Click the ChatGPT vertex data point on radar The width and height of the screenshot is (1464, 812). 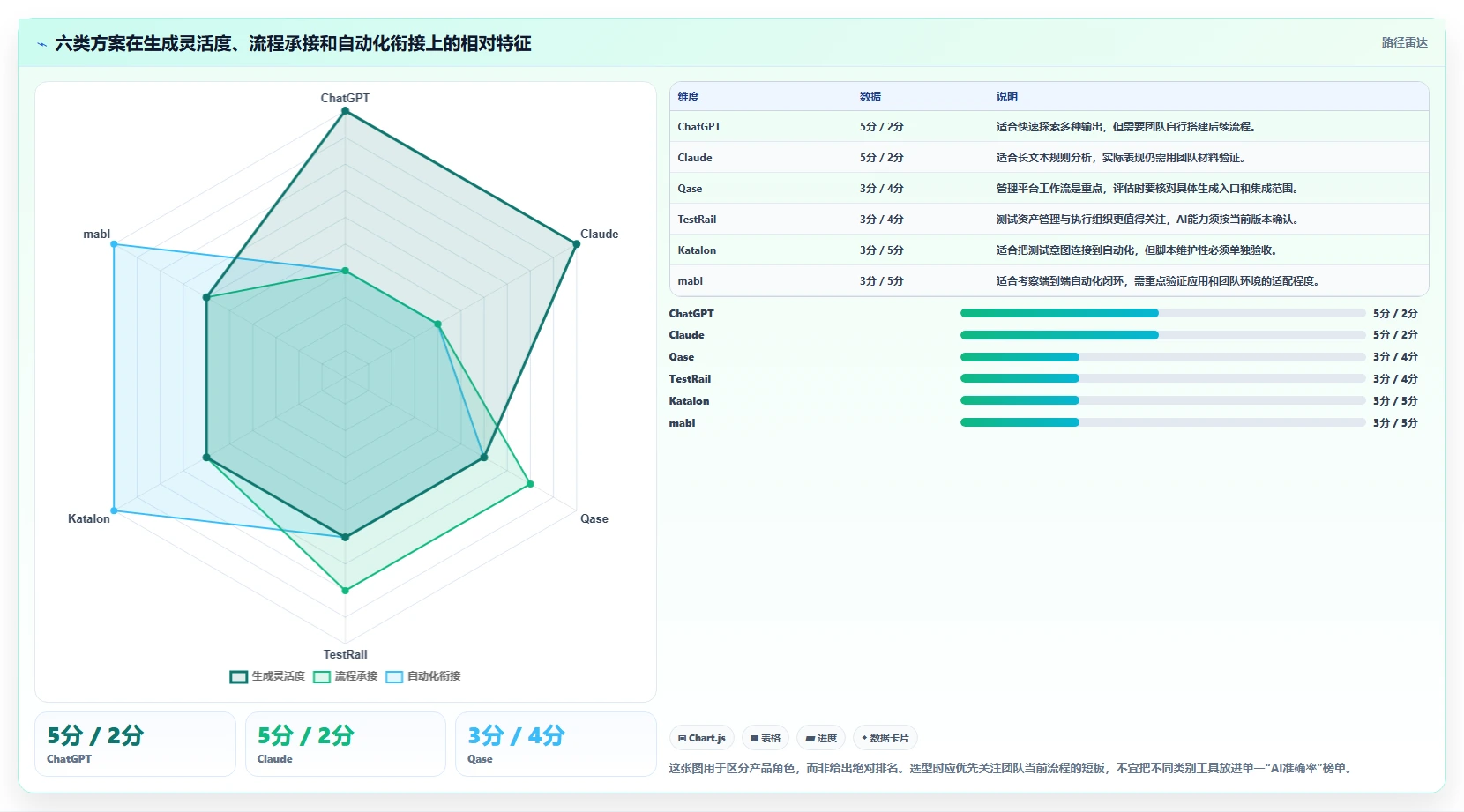[x=345, y=111]
